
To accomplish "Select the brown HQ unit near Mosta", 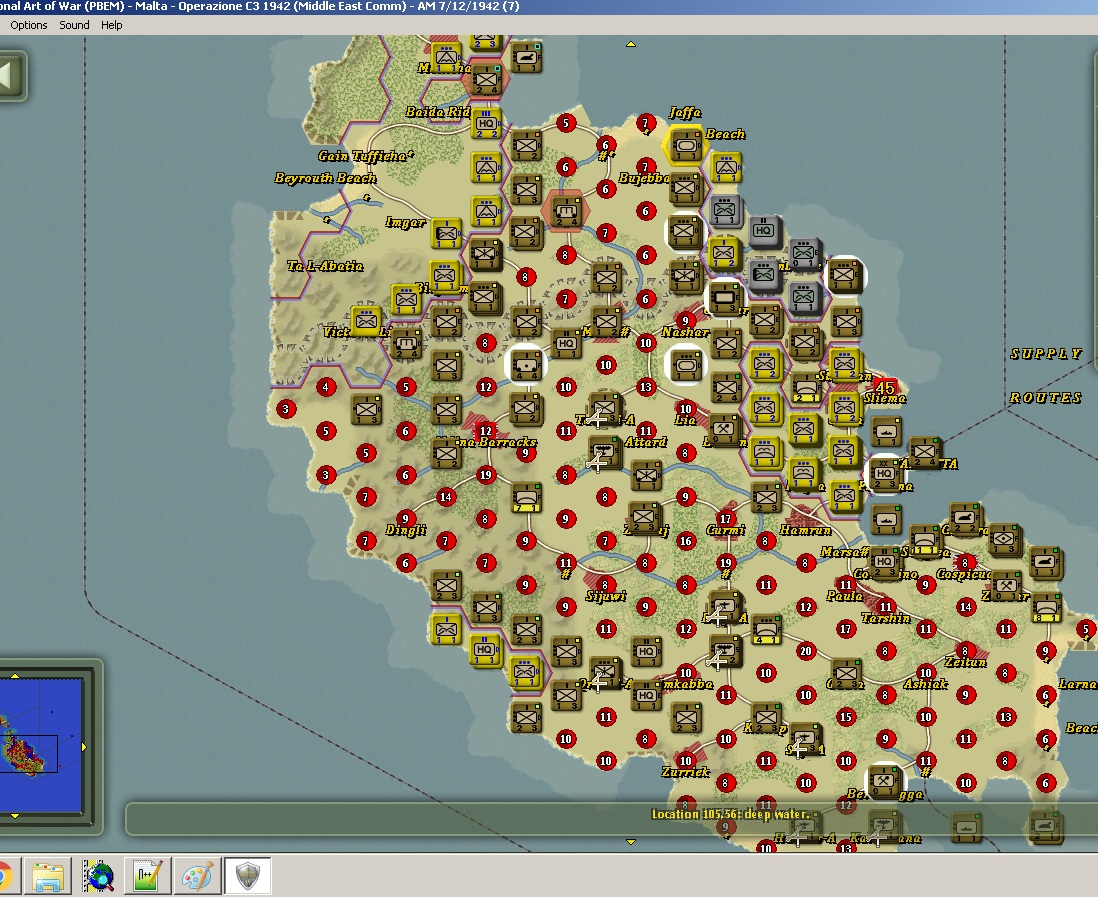I will point(566,345).
